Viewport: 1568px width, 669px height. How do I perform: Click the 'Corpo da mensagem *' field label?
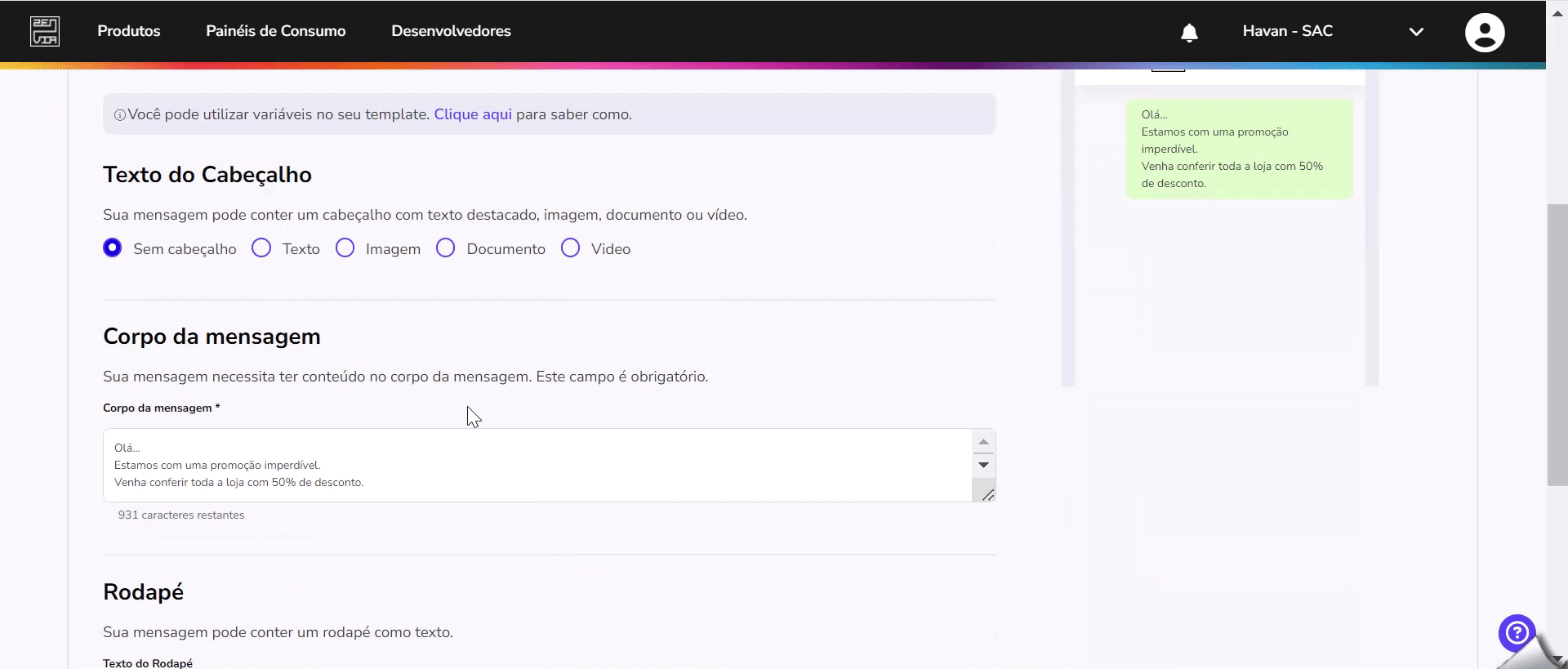pos(161,408)
